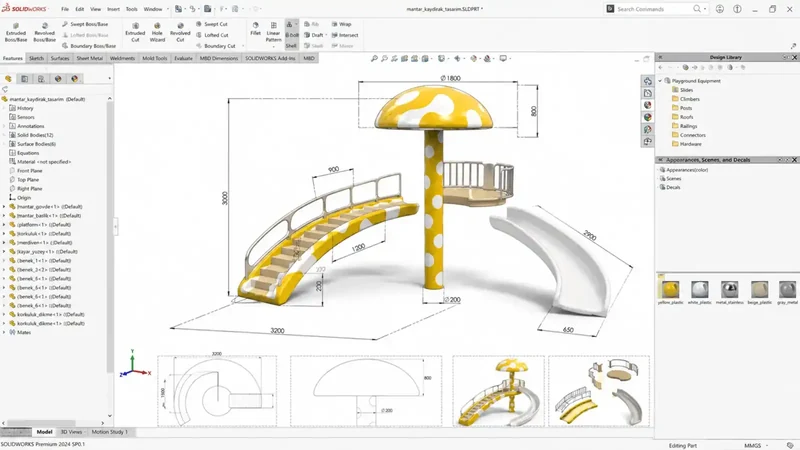
Task: Open the exploded-view render thumbnail
Action: (598, 391)
